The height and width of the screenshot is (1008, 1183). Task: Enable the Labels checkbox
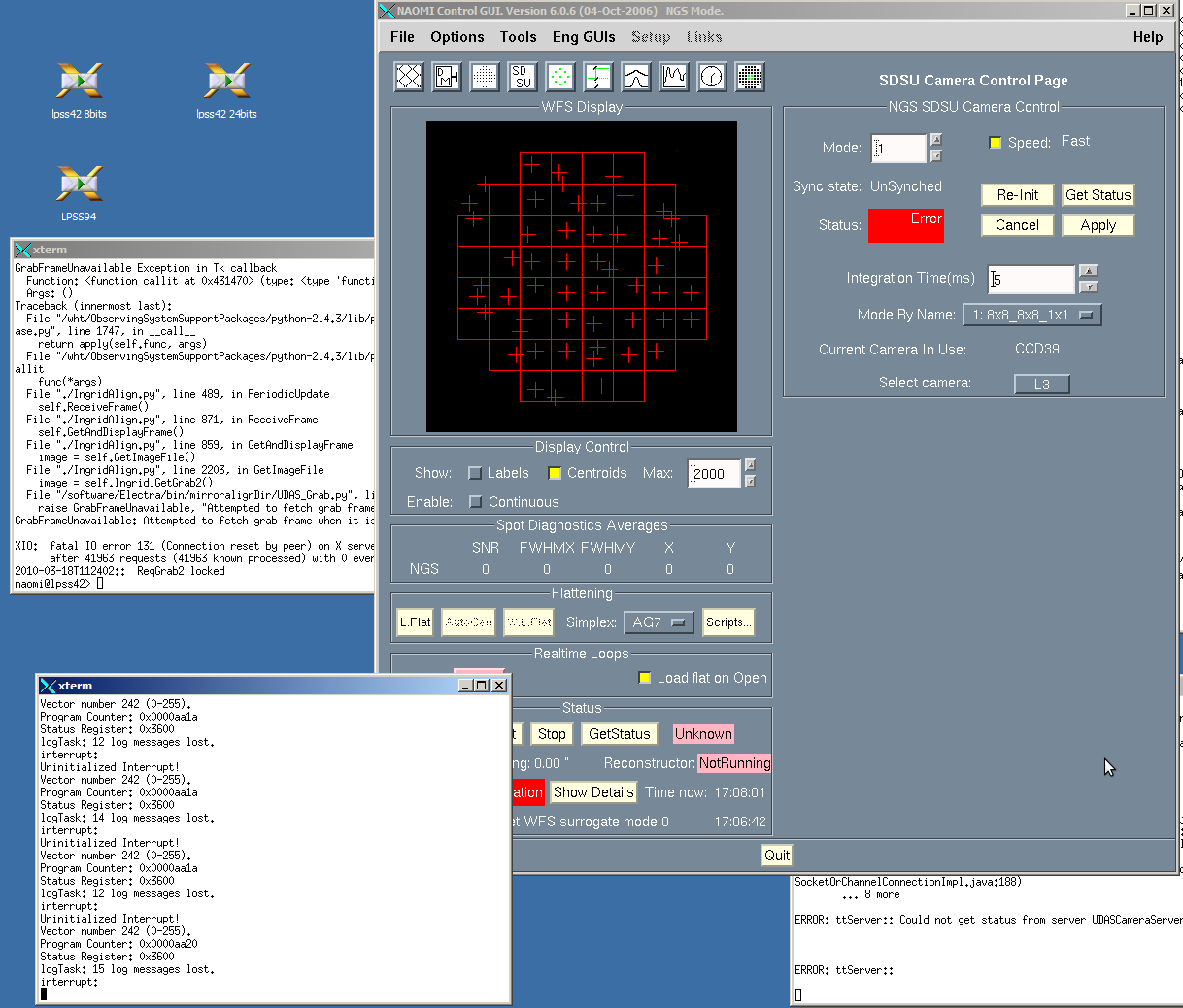click(x=475, y=473)
